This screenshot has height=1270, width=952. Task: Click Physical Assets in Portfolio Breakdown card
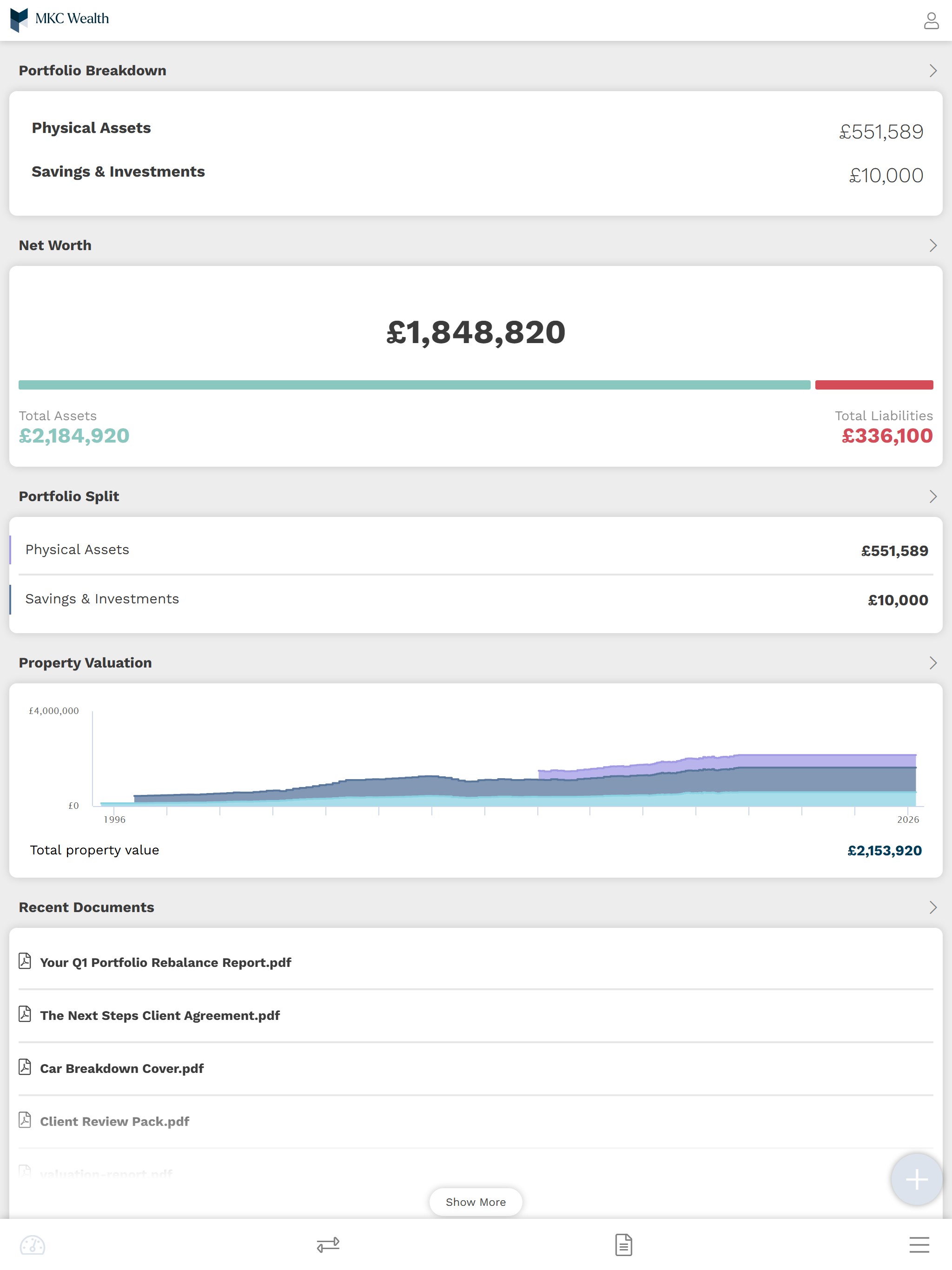click(91, 127)
